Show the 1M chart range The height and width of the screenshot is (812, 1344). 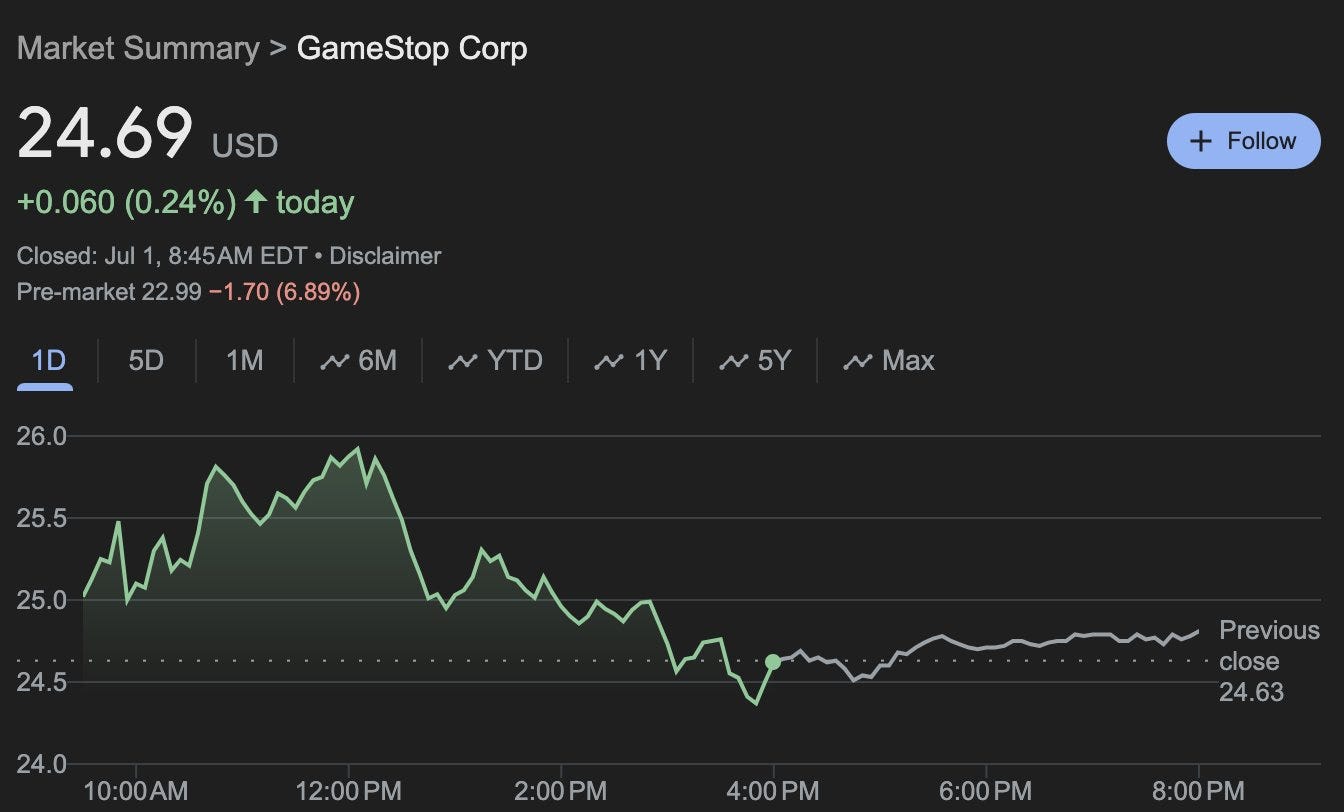pyautogui.click(x=244, y=361)
